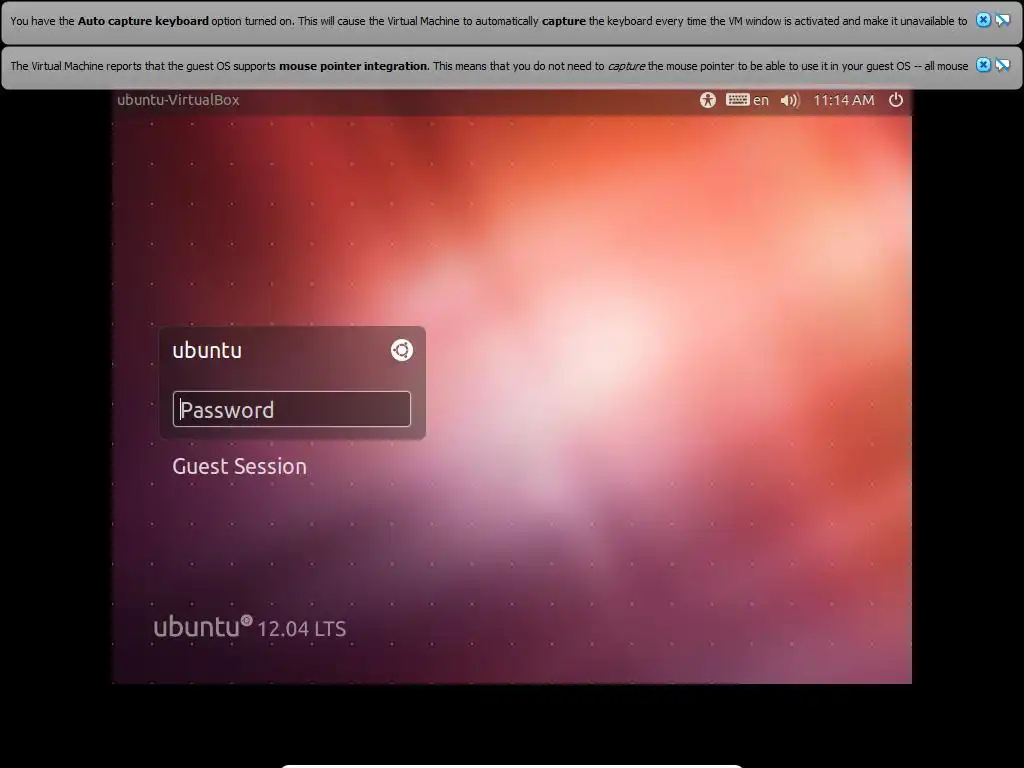1024x768 pixels.
Task: Select the 'ubuntu' user name
Action: click(207, 351)
